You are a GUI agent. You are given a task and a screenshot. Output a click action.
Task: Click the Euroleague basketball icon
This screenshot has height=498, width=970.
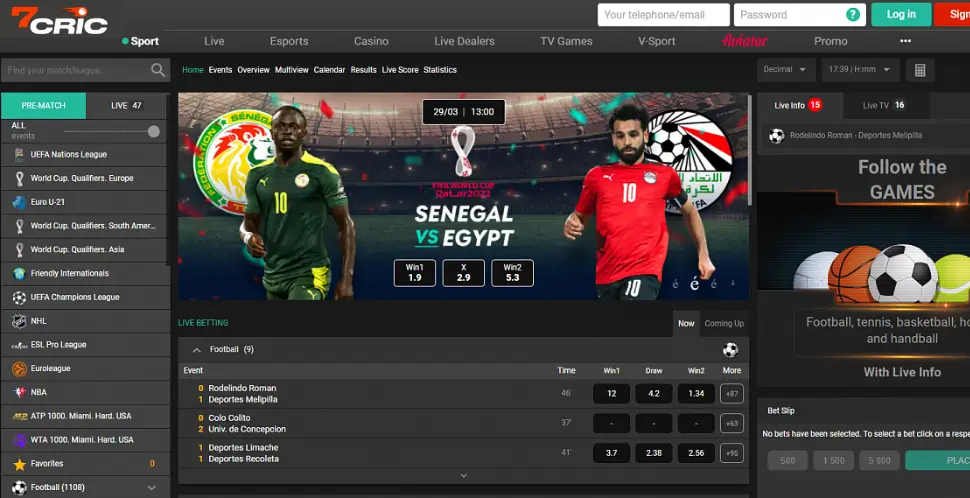point(19,369)
